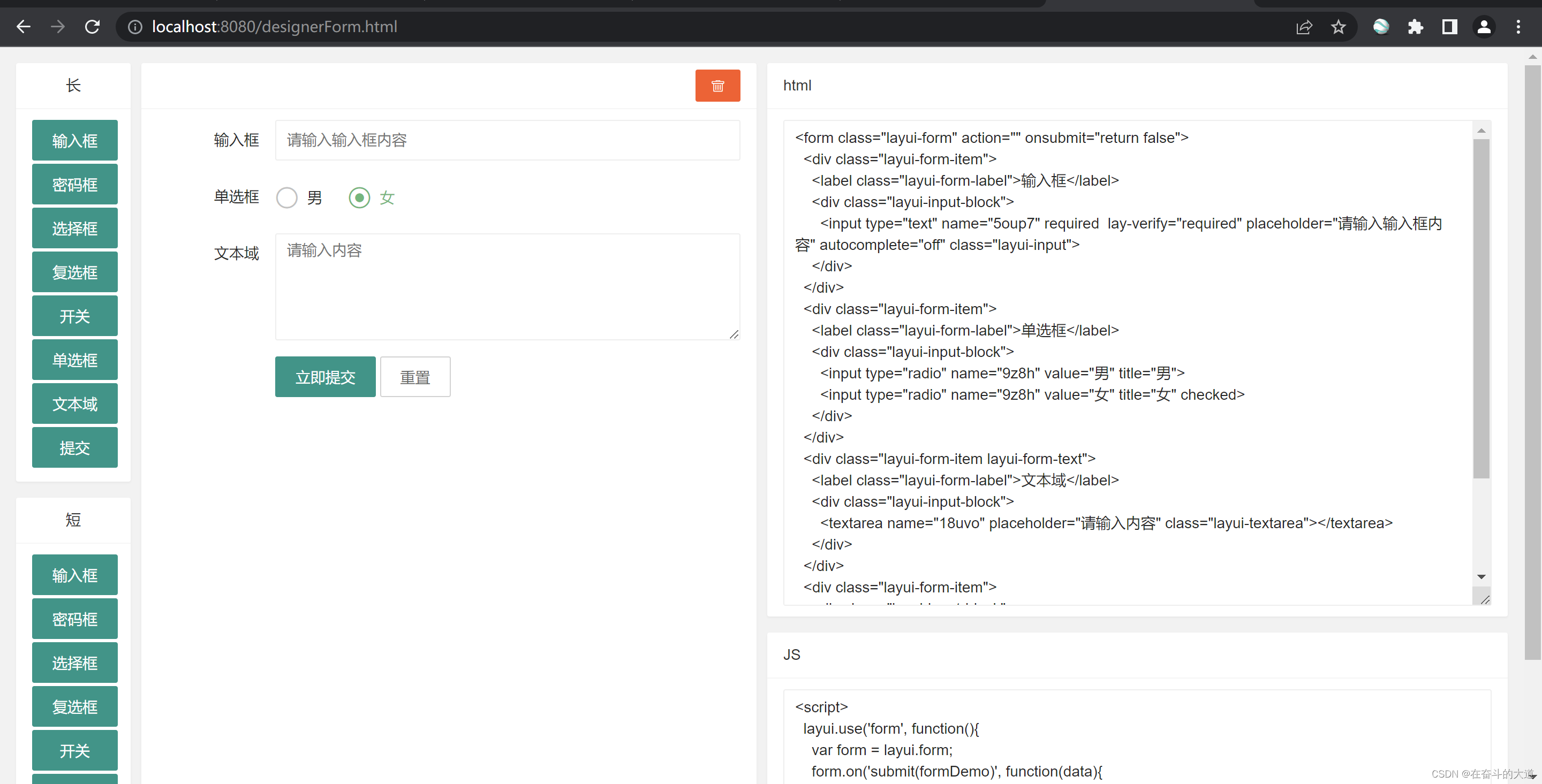Click the orange trash delete icon

pos(717,86)
